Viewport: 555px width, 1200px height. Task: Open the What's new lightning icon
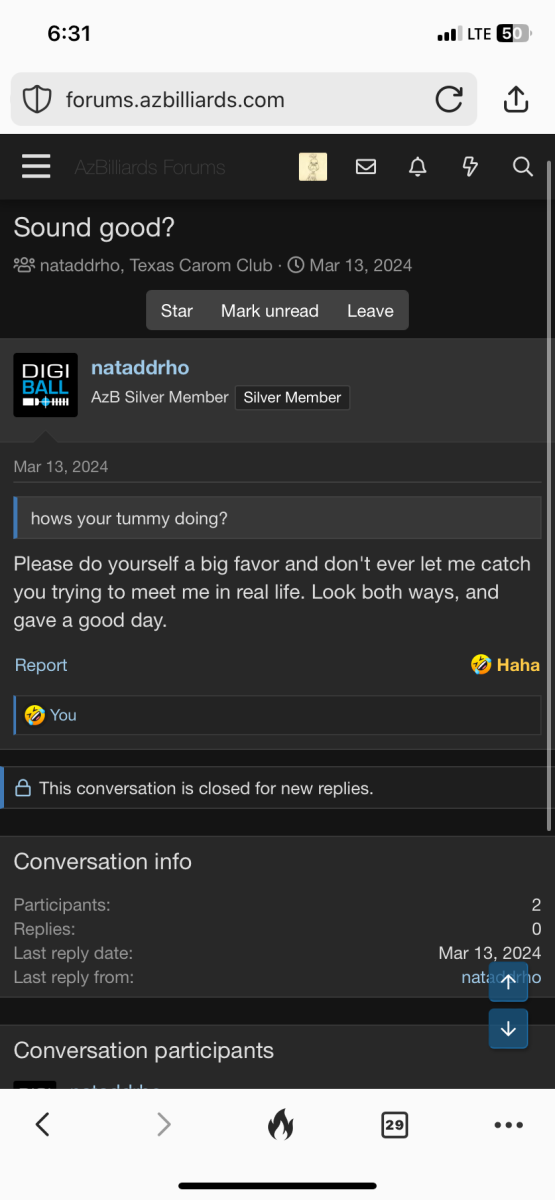470,167
